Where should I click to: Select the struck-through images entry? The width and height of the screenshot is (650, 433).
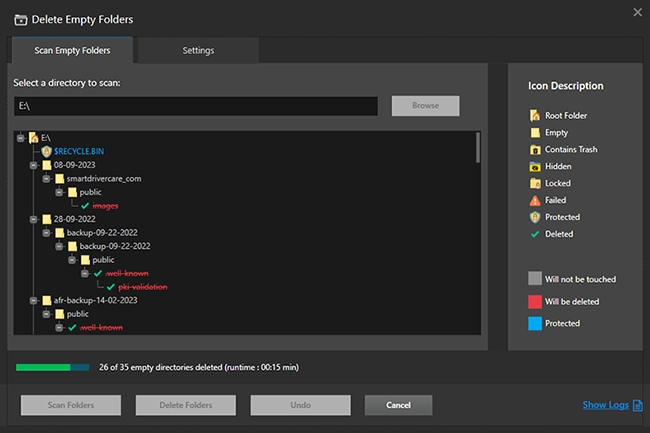105,206
